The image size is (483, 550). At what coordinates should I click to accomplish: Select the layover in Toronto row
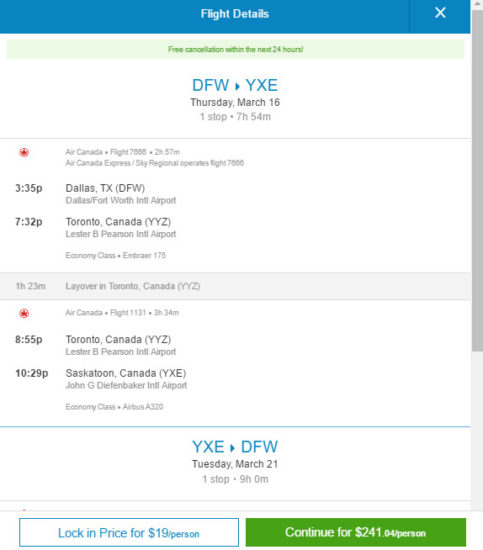[235, 286]
